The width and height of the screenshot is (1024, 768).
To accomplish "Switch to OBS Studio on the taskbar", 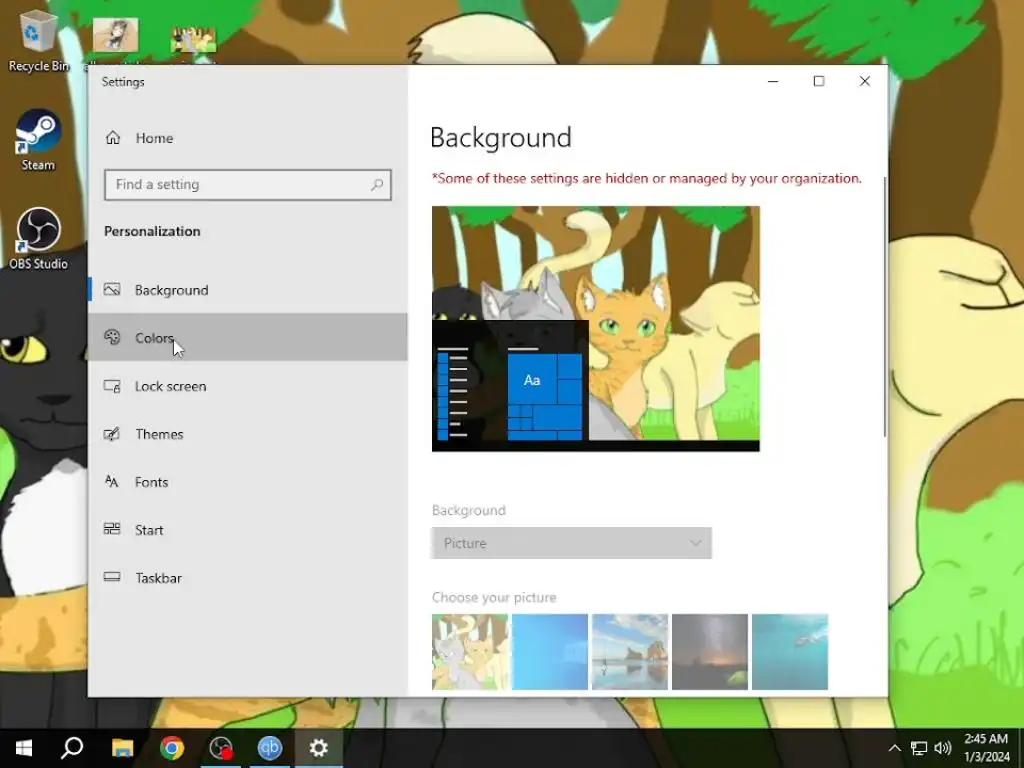I will 221,748.
